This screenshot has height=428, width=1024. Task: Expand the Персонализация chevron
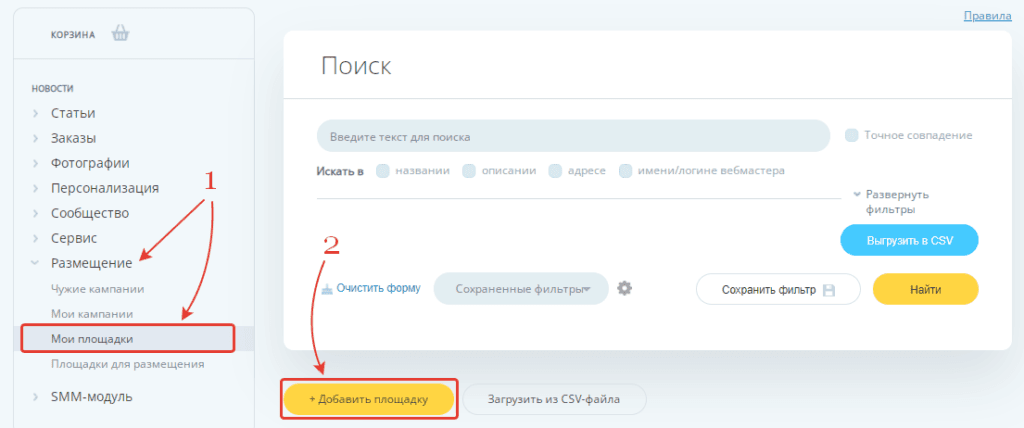pyautogui.click(x=35, y=189)
